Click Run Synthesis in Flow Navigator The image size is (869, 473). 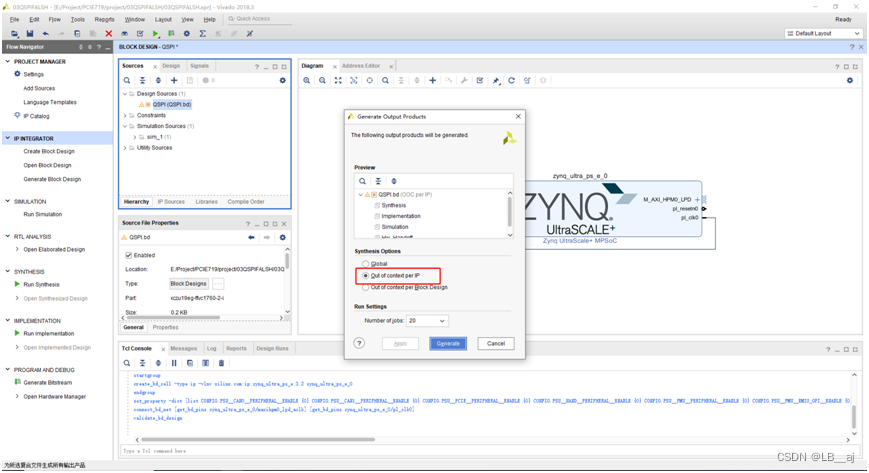pyautogui.click(x=42, y=284)
